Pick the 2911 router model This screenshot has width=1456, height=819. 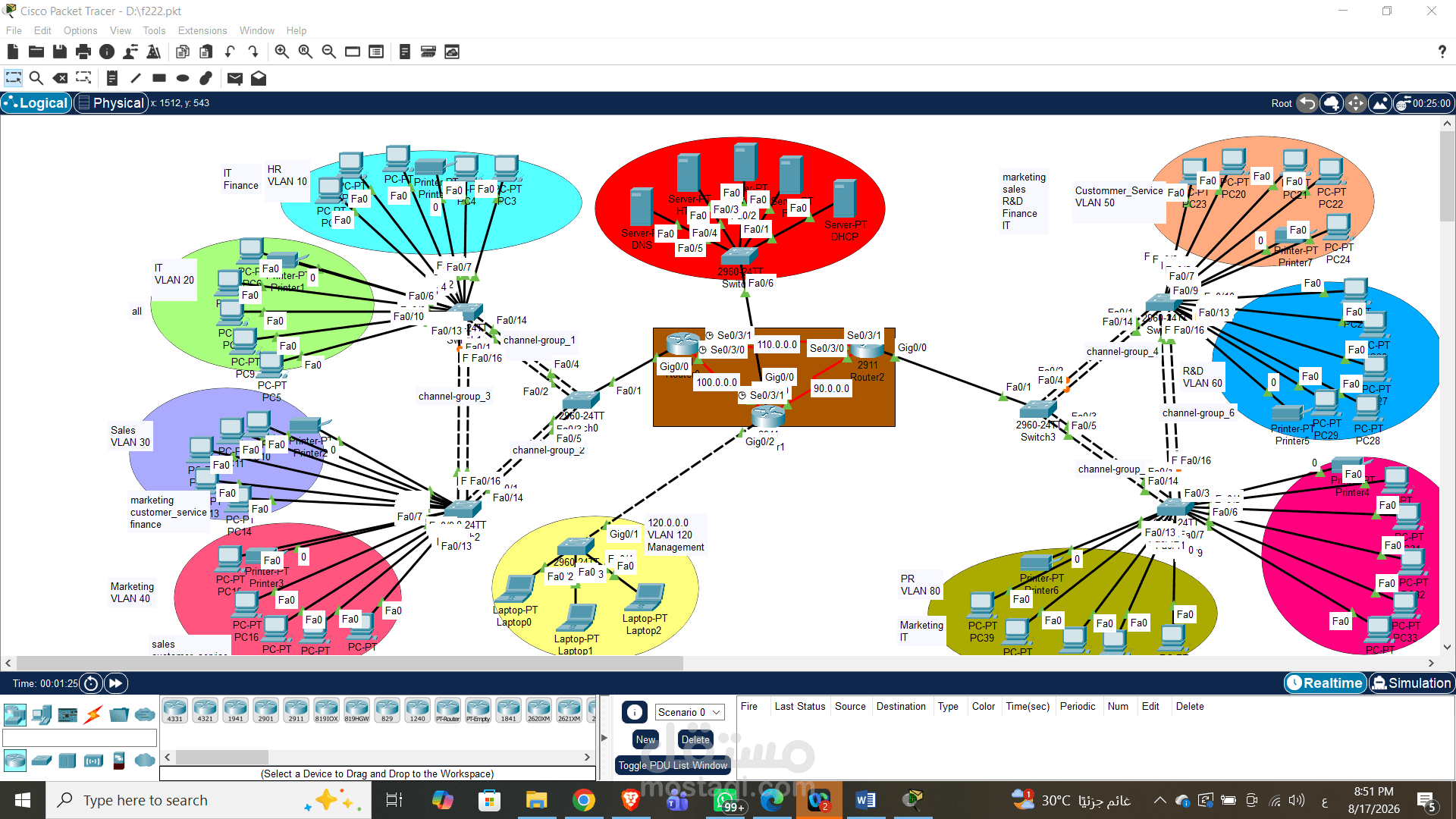(x=297, y=711)
